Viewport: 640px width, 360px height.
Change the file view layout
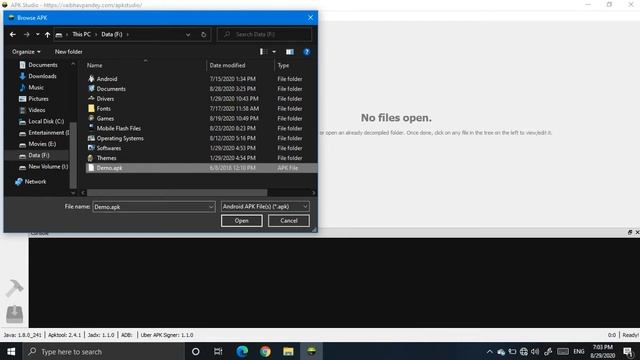[x=264, y=52]
